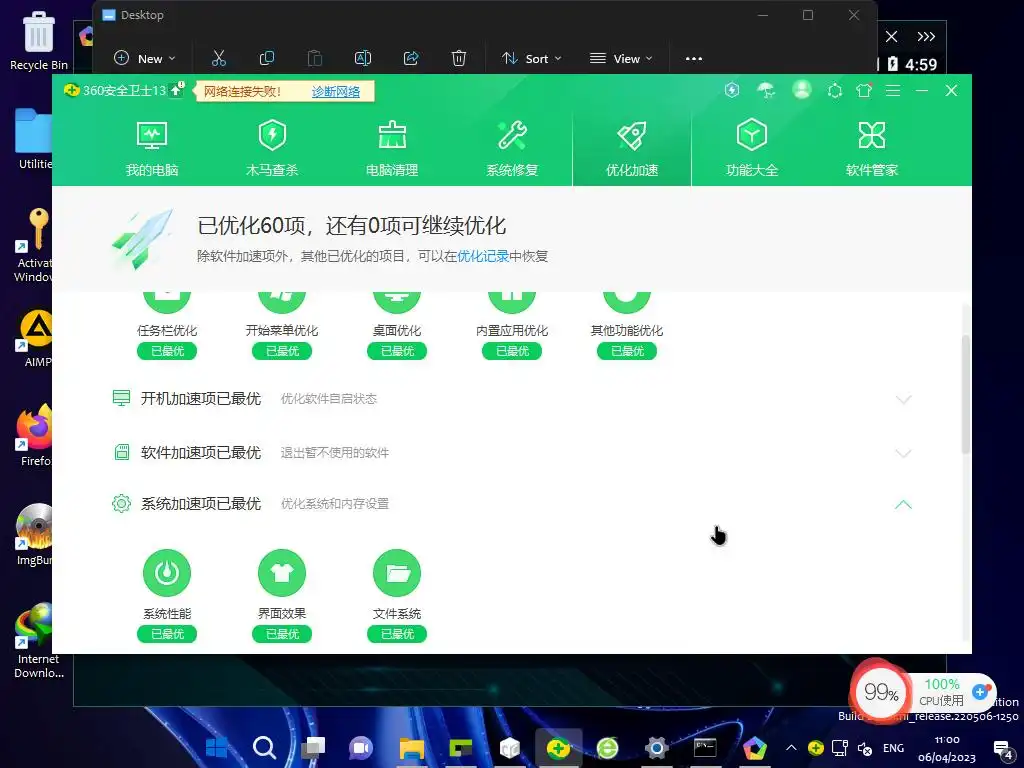Switch to the 系统修复 tab

click(x=512, y=149)
